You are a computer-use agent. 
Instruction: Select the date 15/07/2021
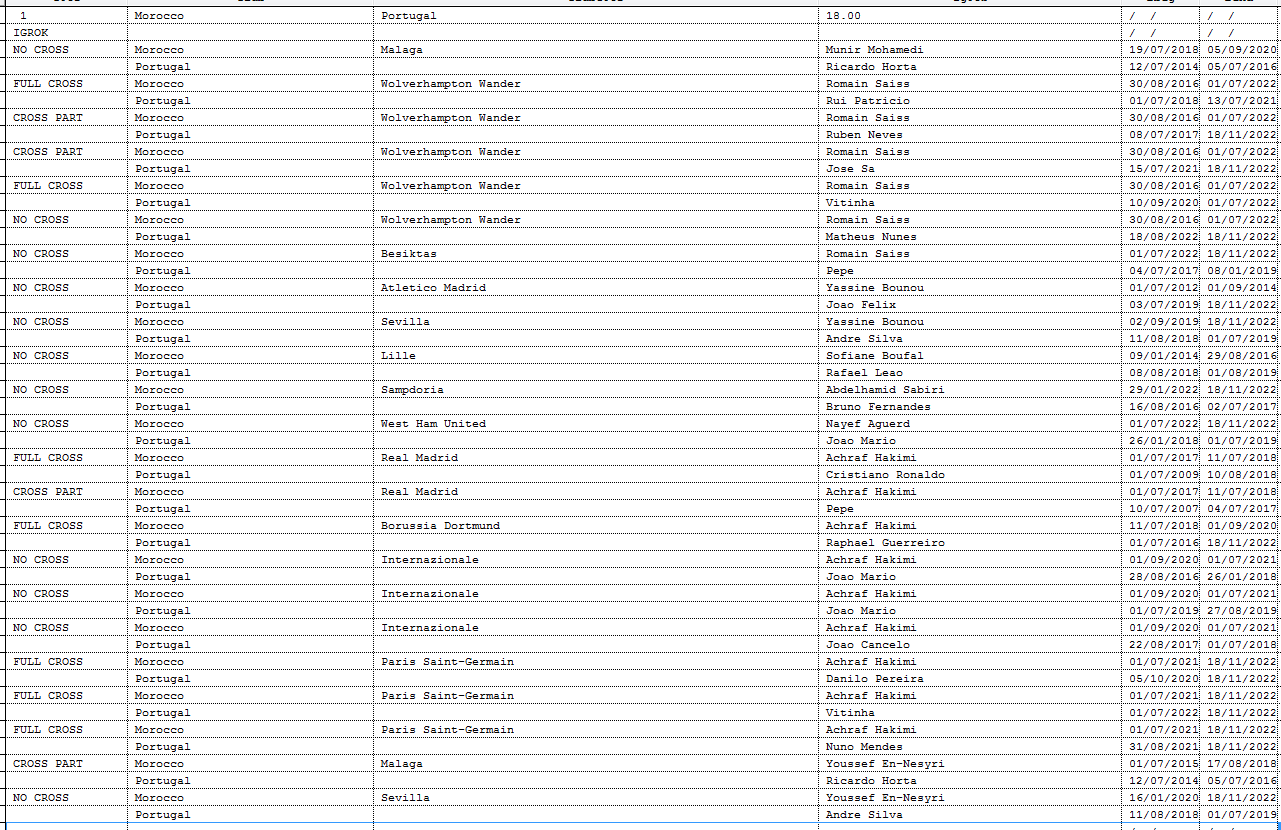pos(1163,169)
